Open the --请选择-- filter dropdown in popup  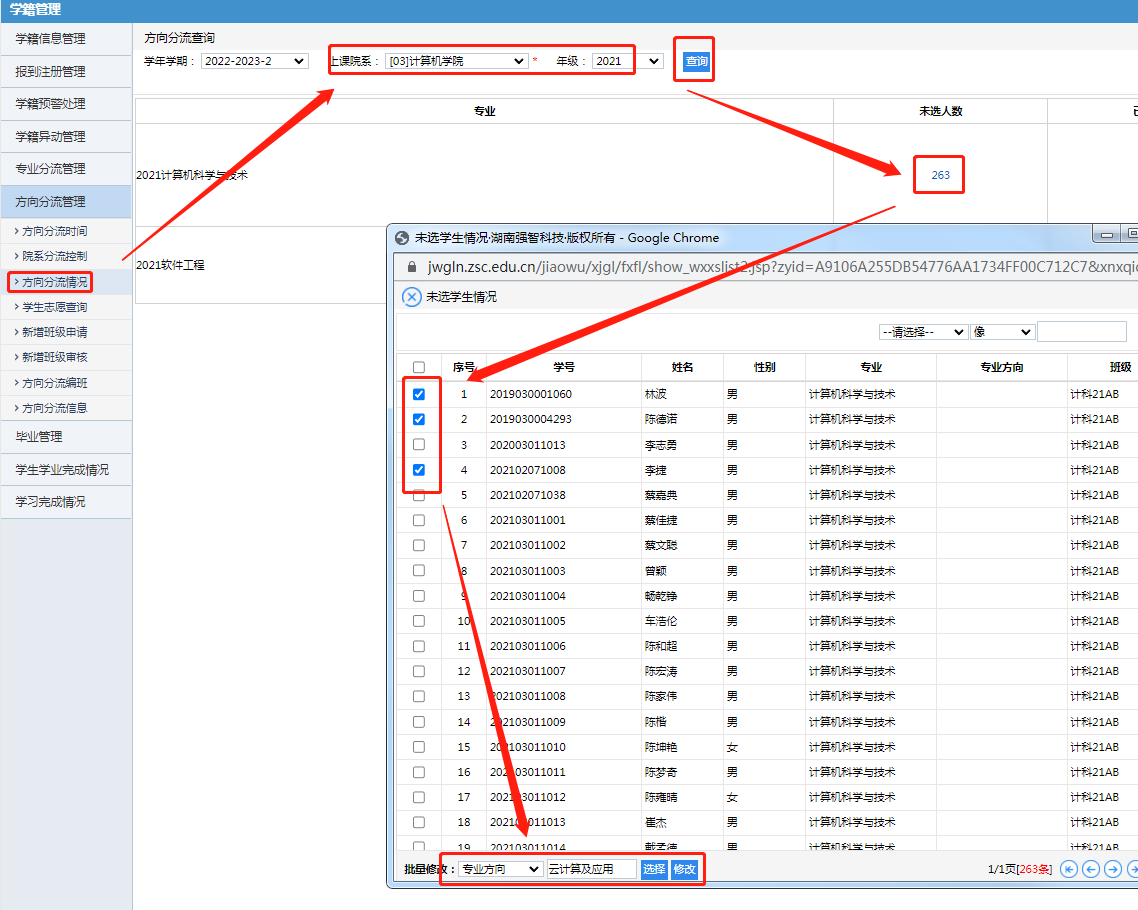click(x=923, y=332)
